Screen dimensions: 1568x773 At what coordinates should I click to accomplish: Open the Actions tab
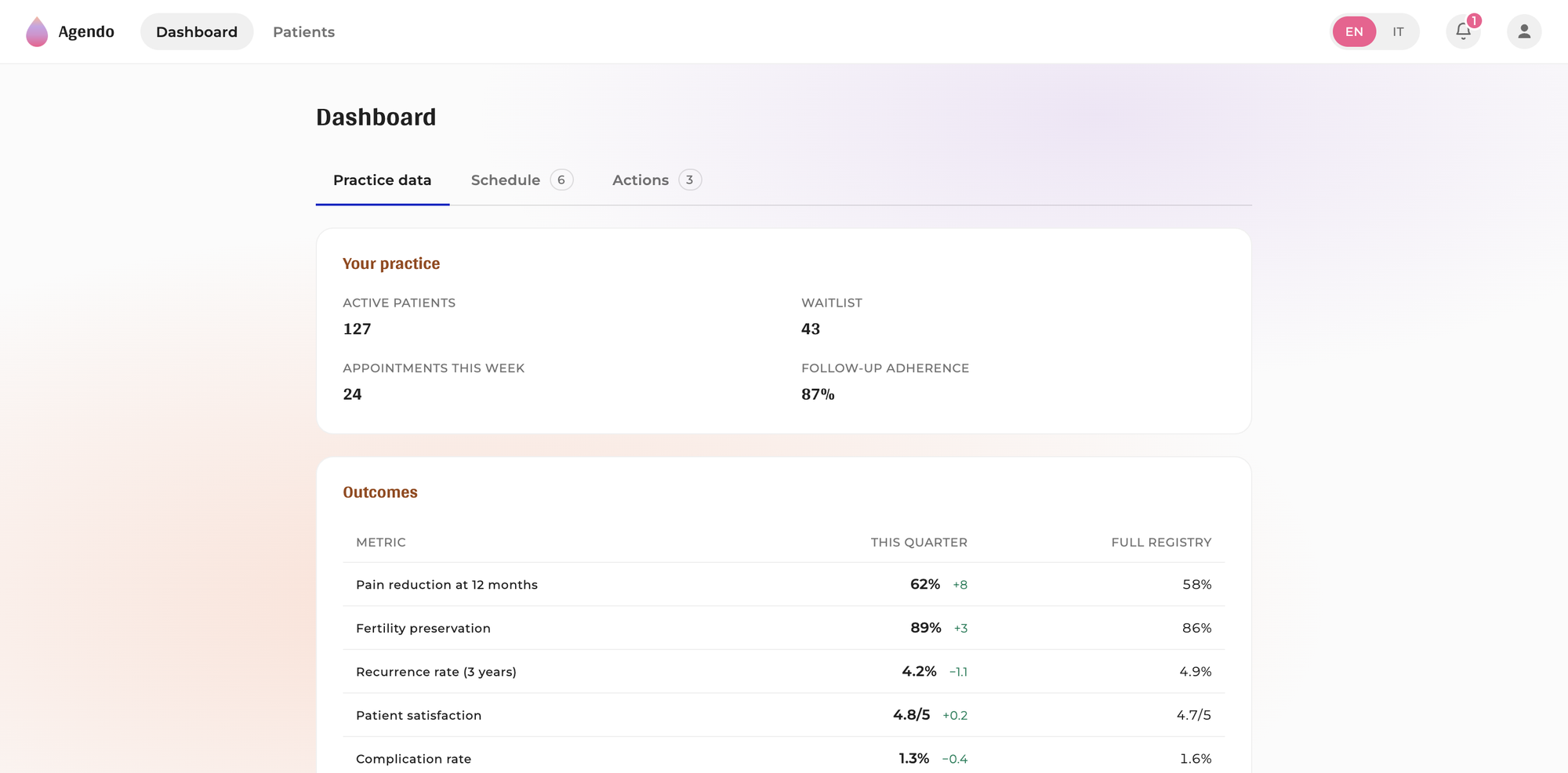[x=656, y=180]
